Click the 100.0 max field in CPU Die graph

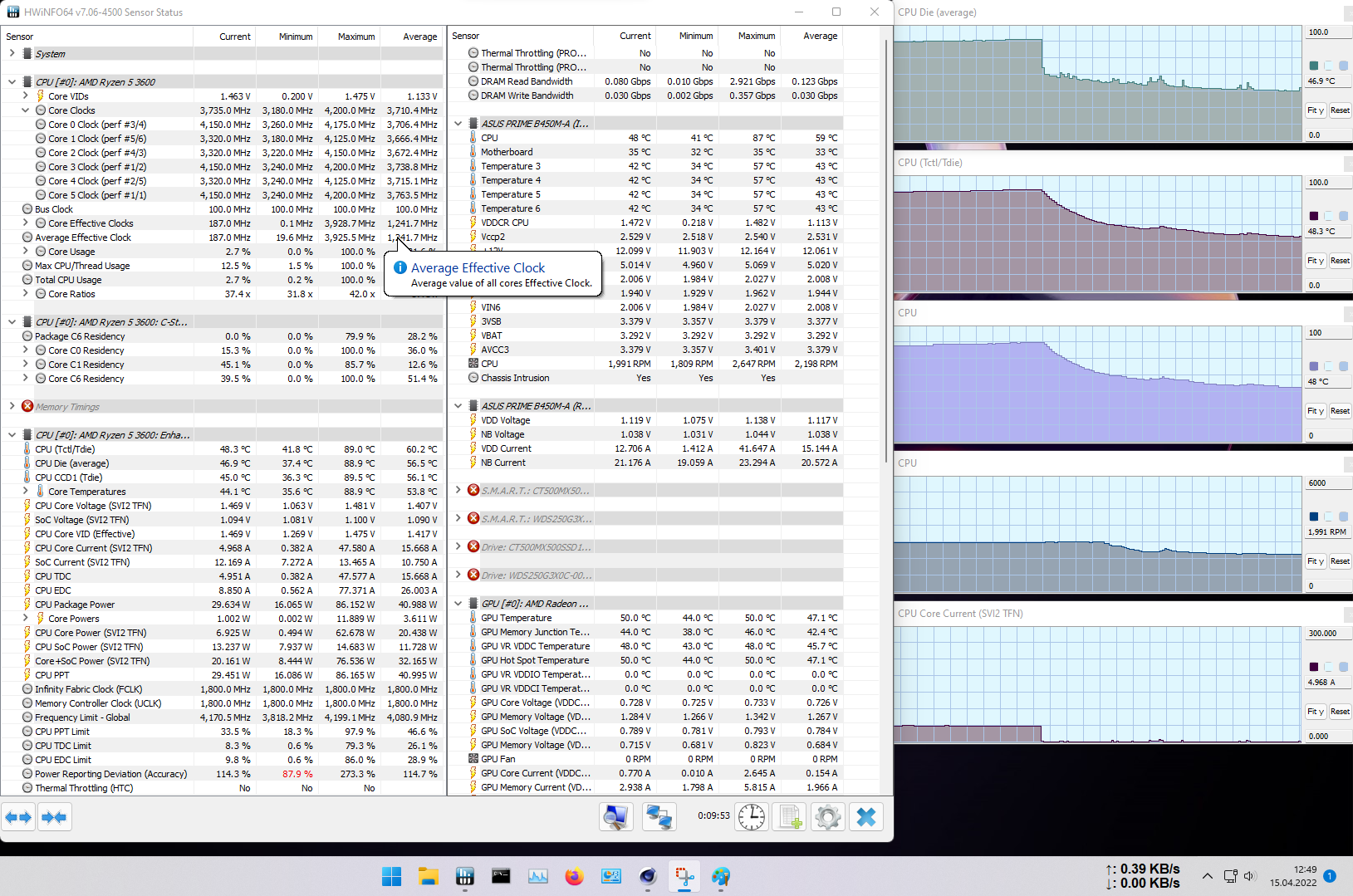(1328, 32)
